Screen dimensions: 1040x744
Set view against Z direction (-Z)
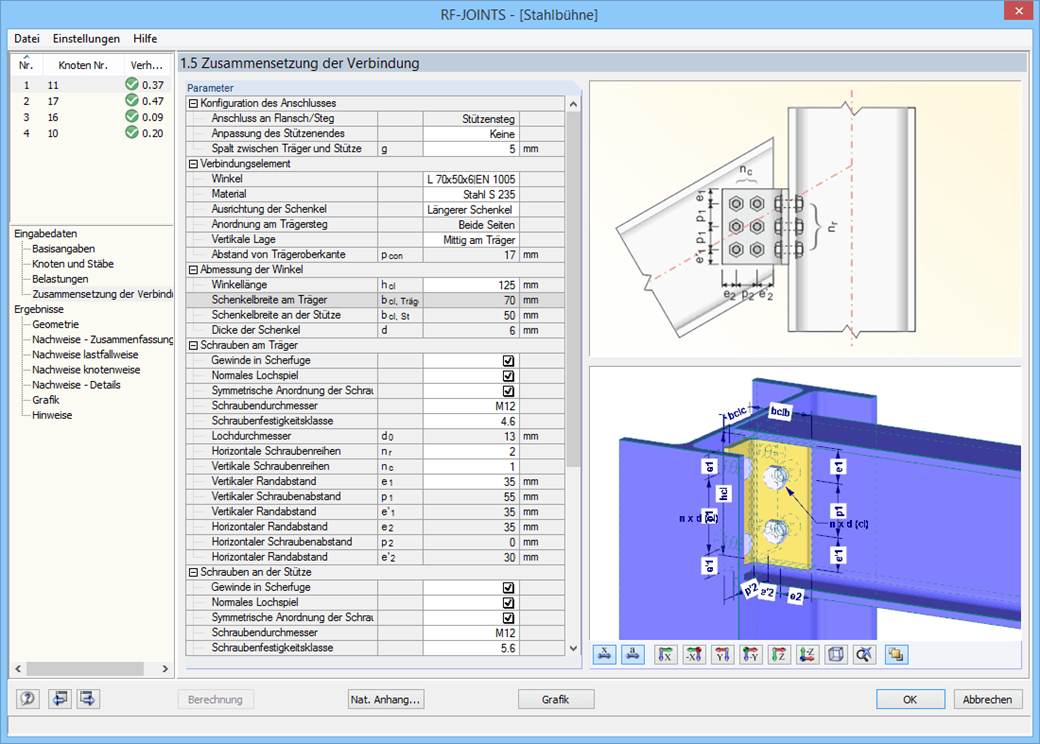pos(808,654)
